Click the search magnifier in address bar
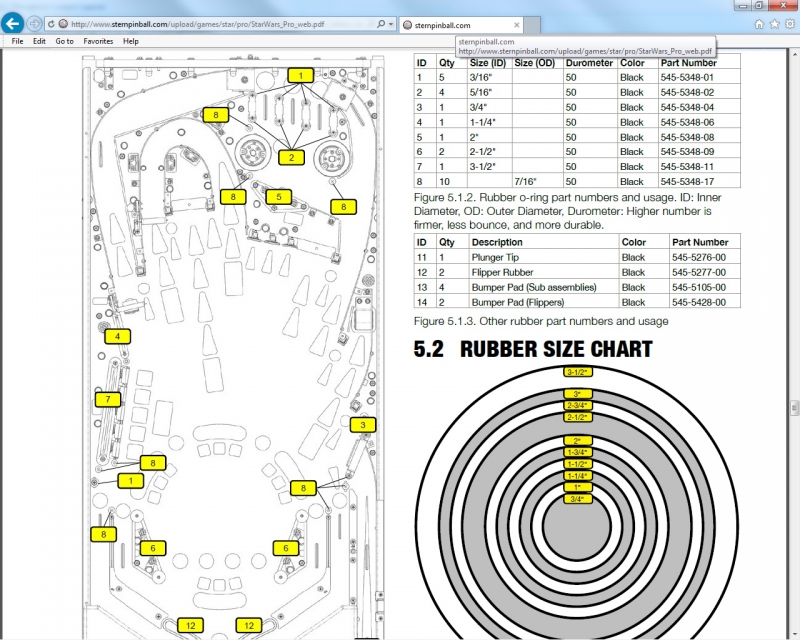 pos(381,24)
